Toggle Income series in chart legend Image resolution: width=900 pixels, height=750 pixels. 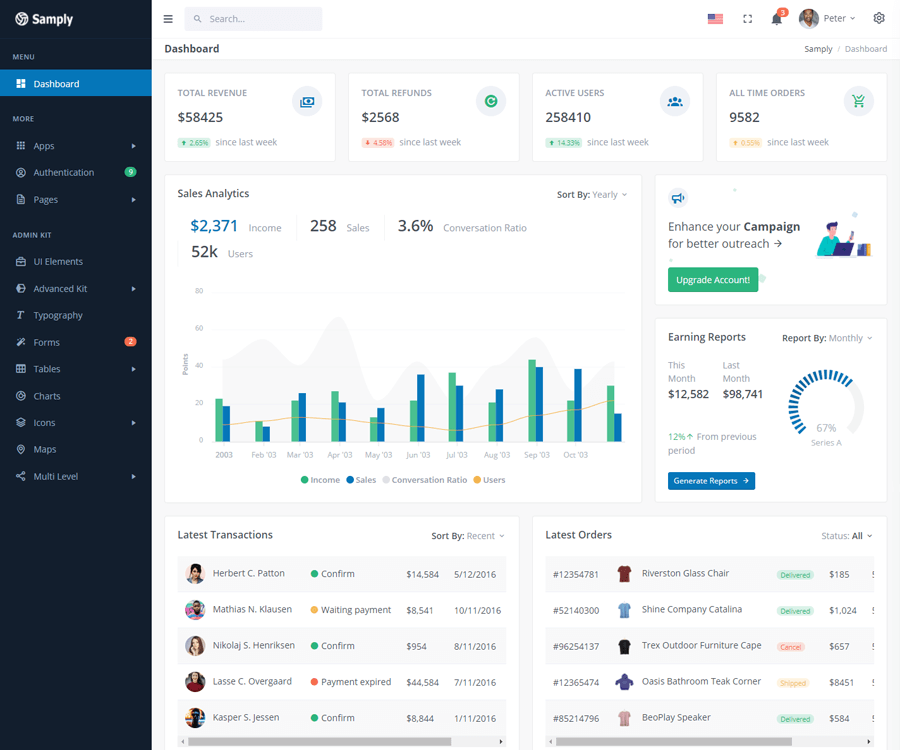click(x=320, y=480)
